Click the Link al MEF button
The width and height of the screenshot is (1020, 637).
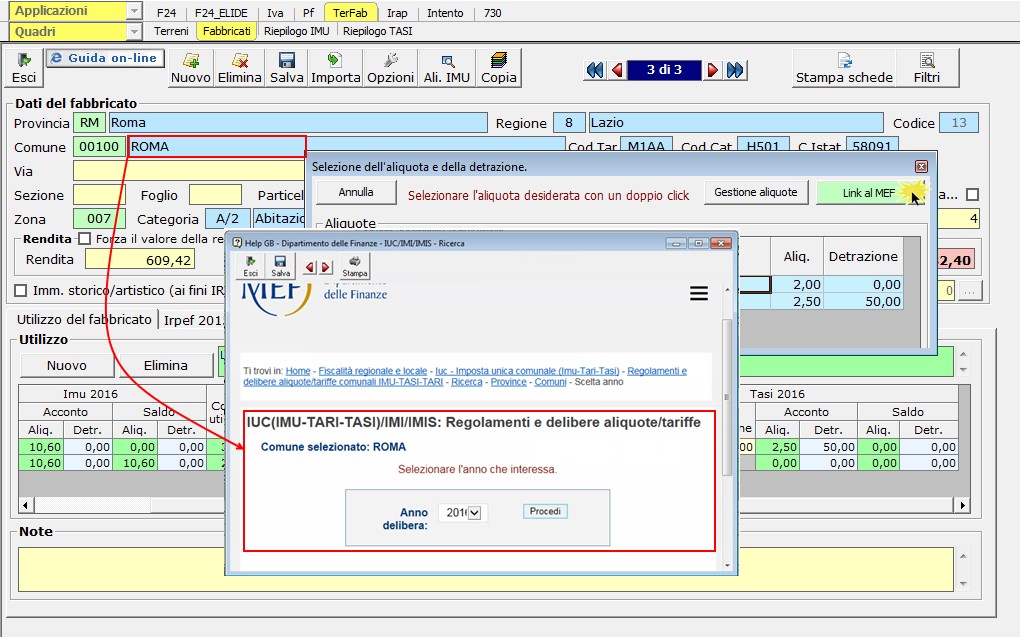tap(869, 193)
